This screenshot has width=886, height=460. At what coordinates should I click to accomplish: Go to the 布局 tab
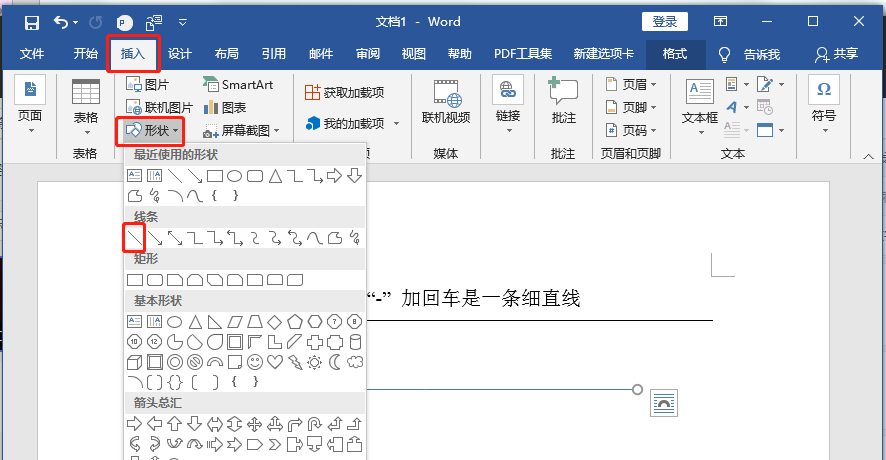coord(227,54)
